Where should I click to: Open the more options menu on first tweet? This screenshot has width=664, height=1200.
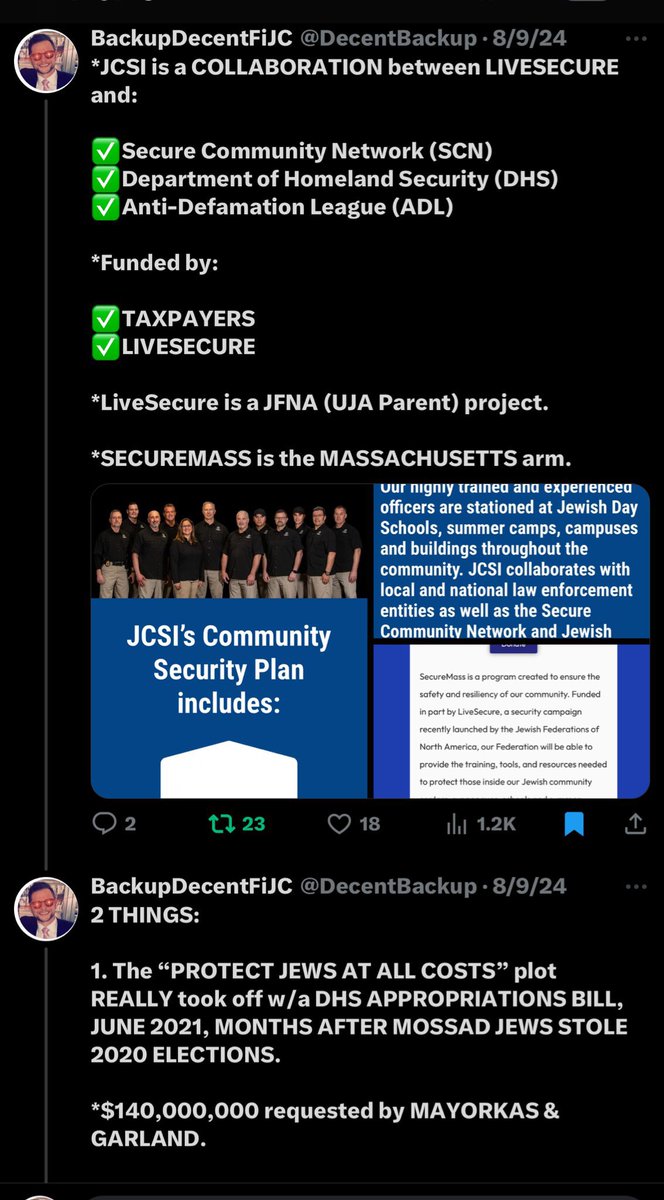(636, 40)
